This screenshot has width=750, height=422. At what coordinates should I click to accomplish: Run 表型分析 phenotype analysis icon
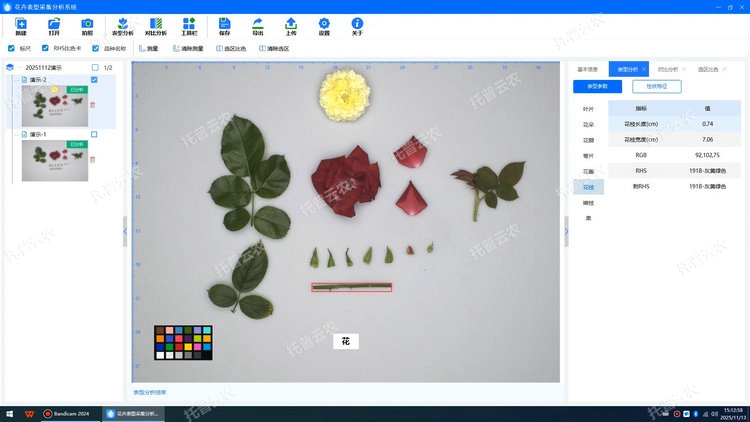[122, 25]
